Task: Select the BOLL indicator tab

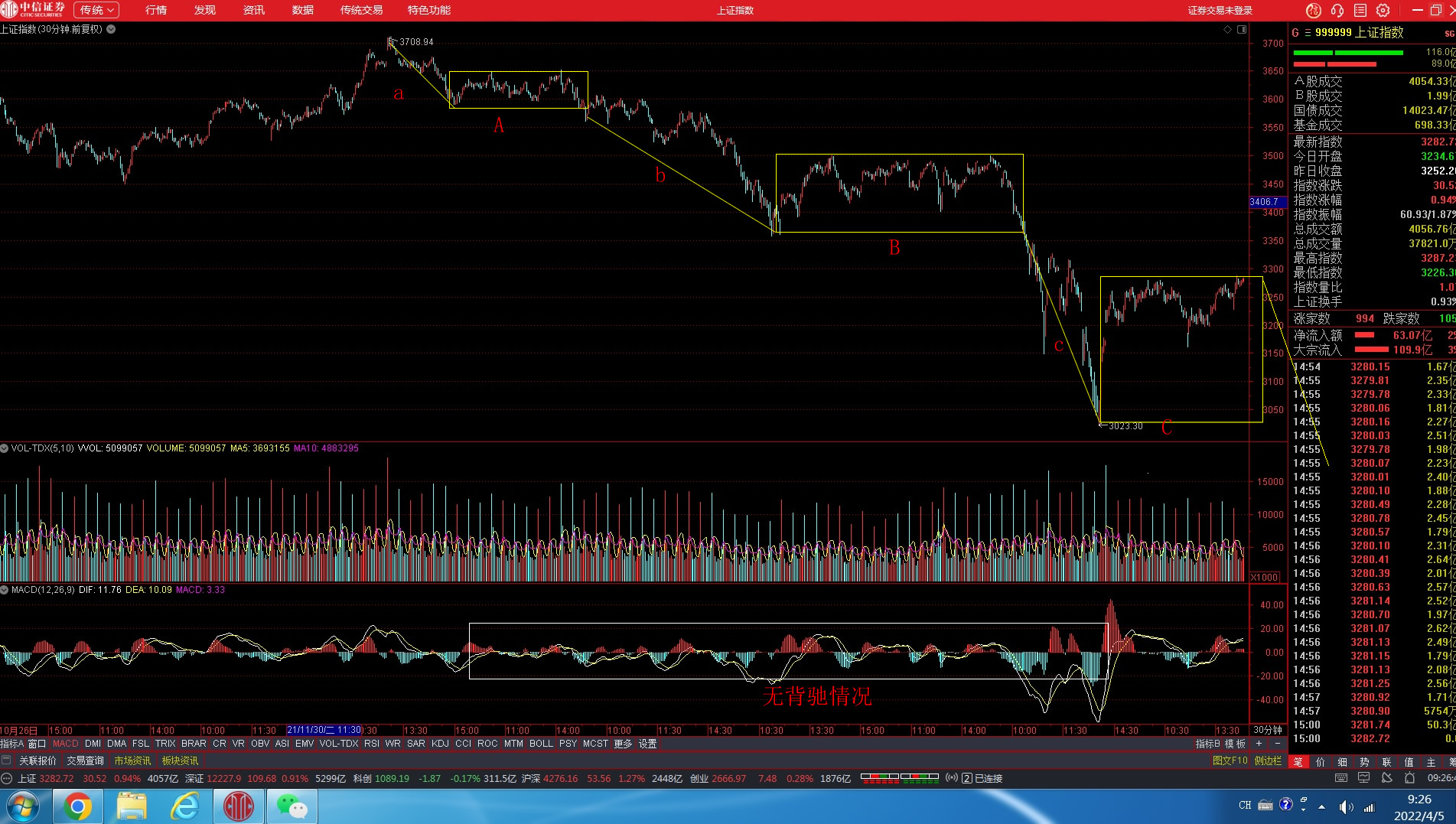Action: (x=541, y=744)
